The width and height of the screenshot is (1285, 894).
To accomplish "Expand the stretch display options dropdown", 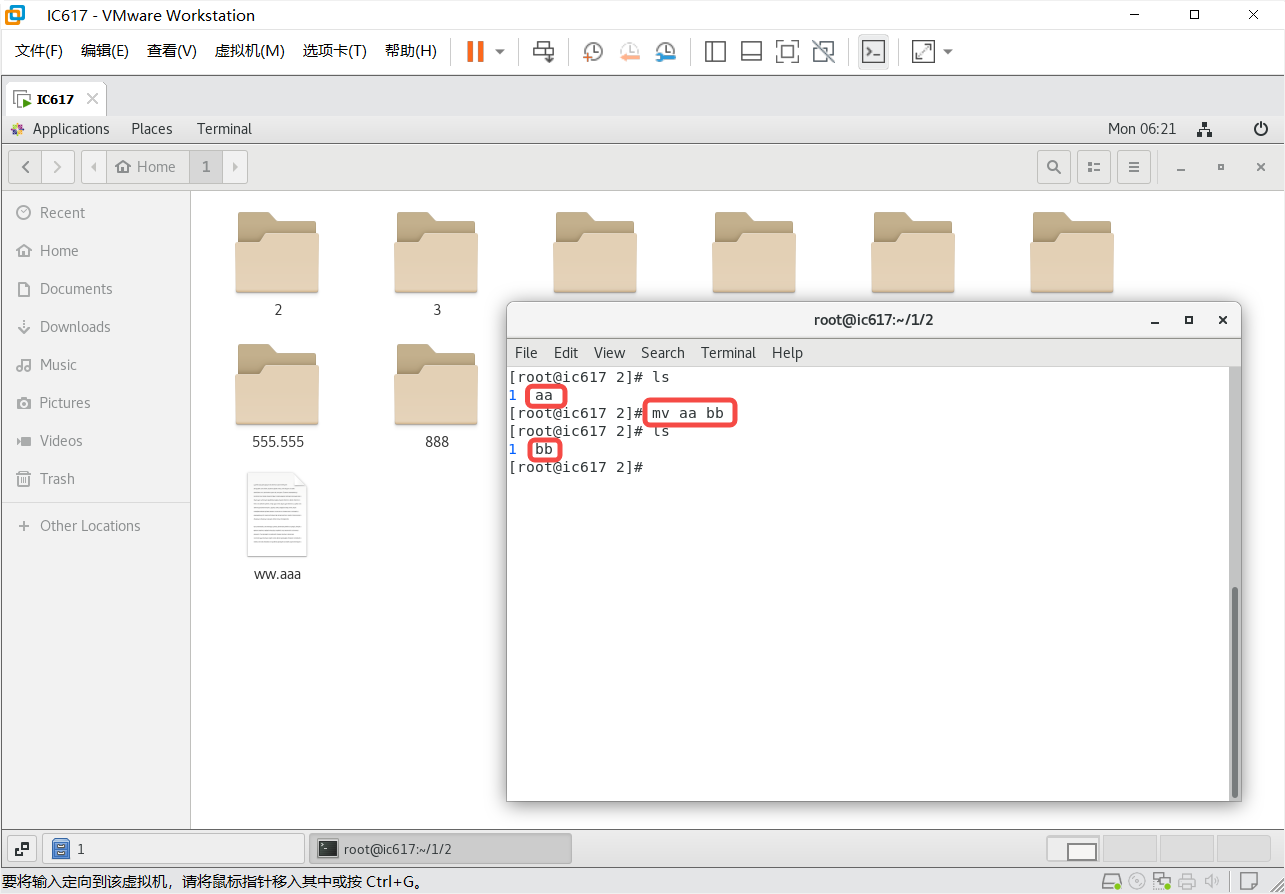I will [x=948, y=51].
